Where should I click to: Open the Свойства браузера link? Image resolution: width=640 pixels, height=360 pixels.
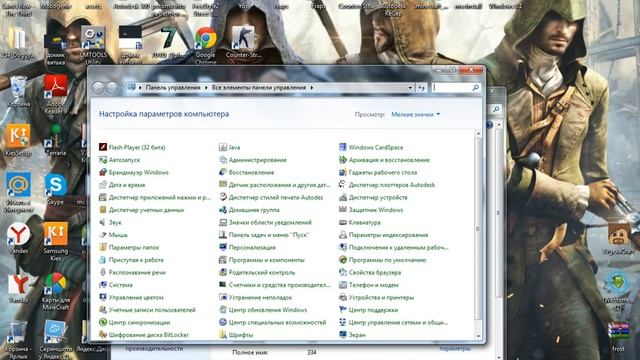click(375, 272)
